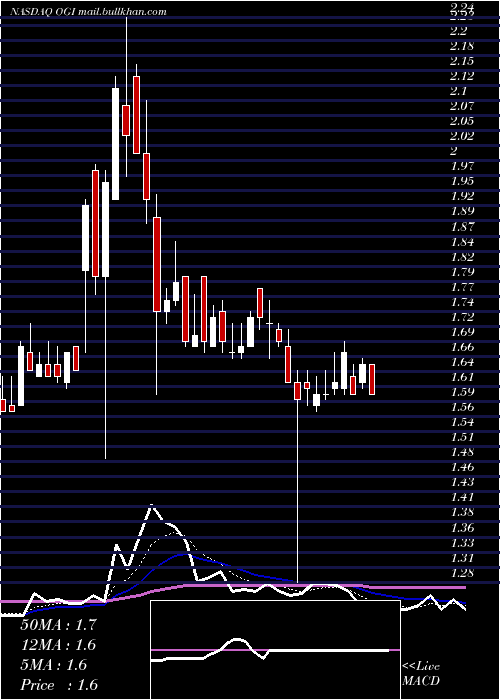Select the 1.33 price axis label

(462, 543)
